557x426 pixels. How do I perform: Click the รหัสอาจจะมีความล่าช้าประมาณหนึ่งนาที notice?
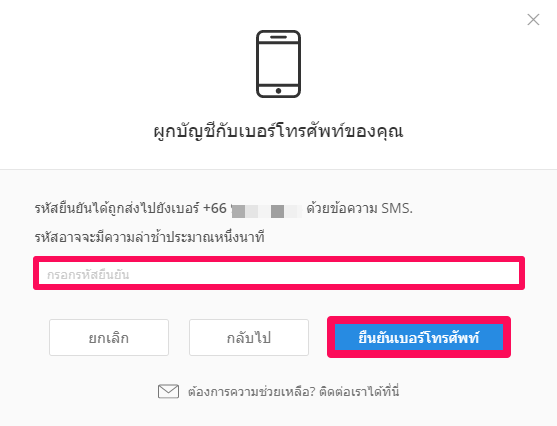[150, 237]
